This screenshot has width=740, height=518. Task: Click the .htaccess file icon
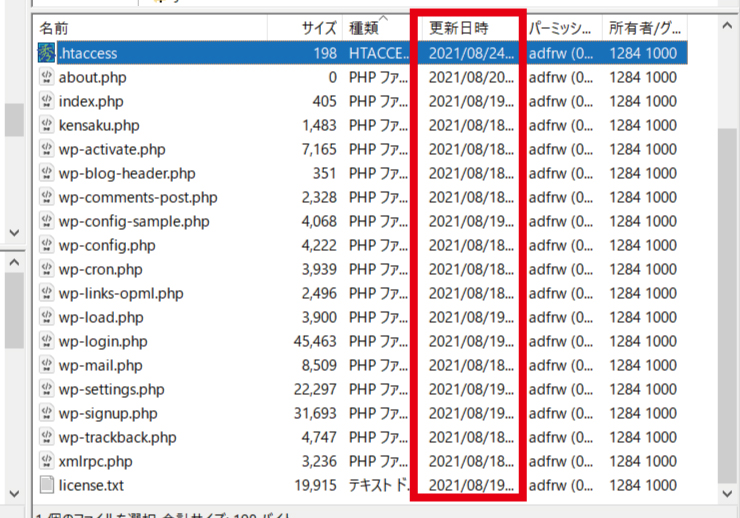coord(47,53)
